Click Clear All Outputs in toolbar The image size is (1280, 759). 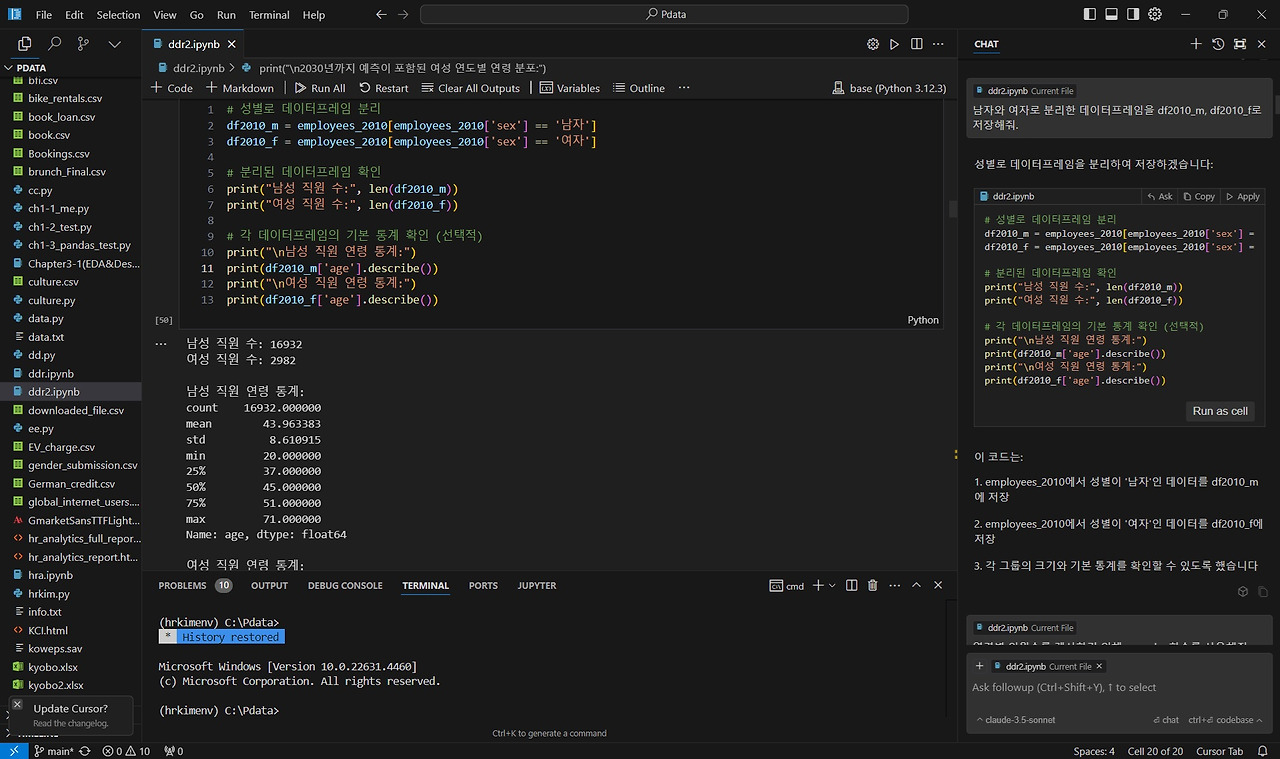470,88
